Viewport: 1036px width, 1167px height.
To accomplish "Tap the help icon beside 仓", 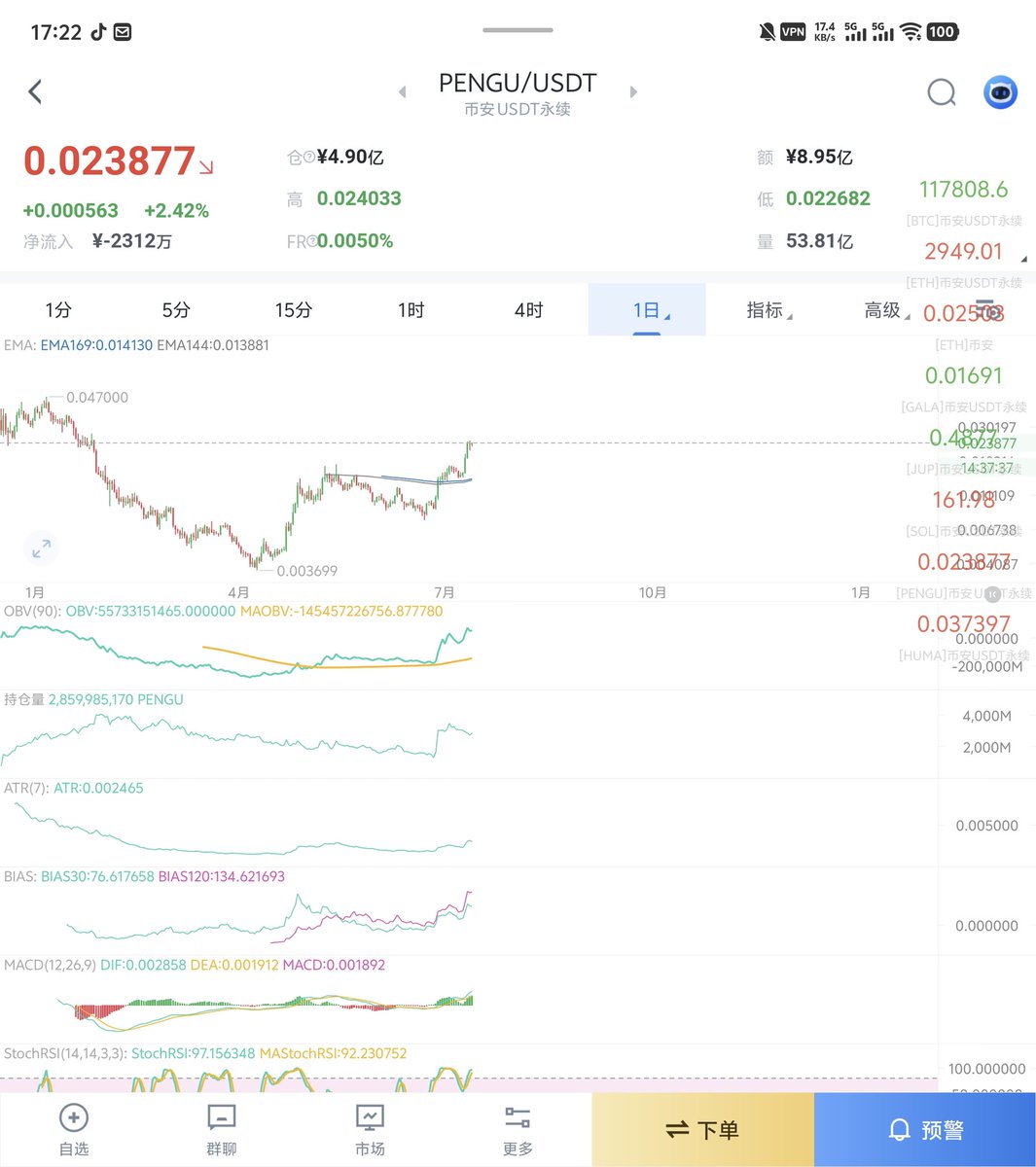I will [309, 158].
